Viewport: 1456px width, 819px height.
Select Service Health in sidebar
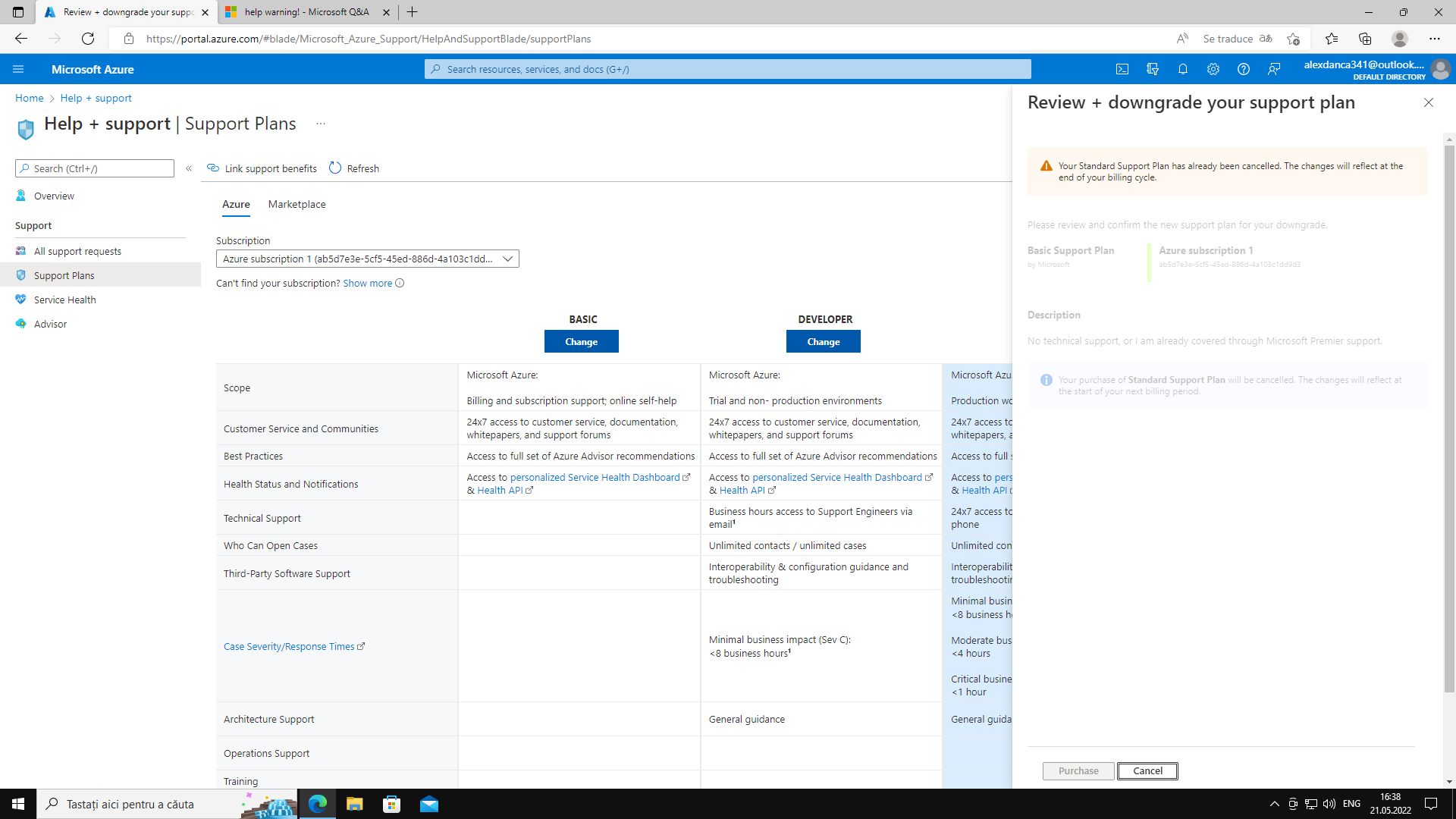coord(65,300)
